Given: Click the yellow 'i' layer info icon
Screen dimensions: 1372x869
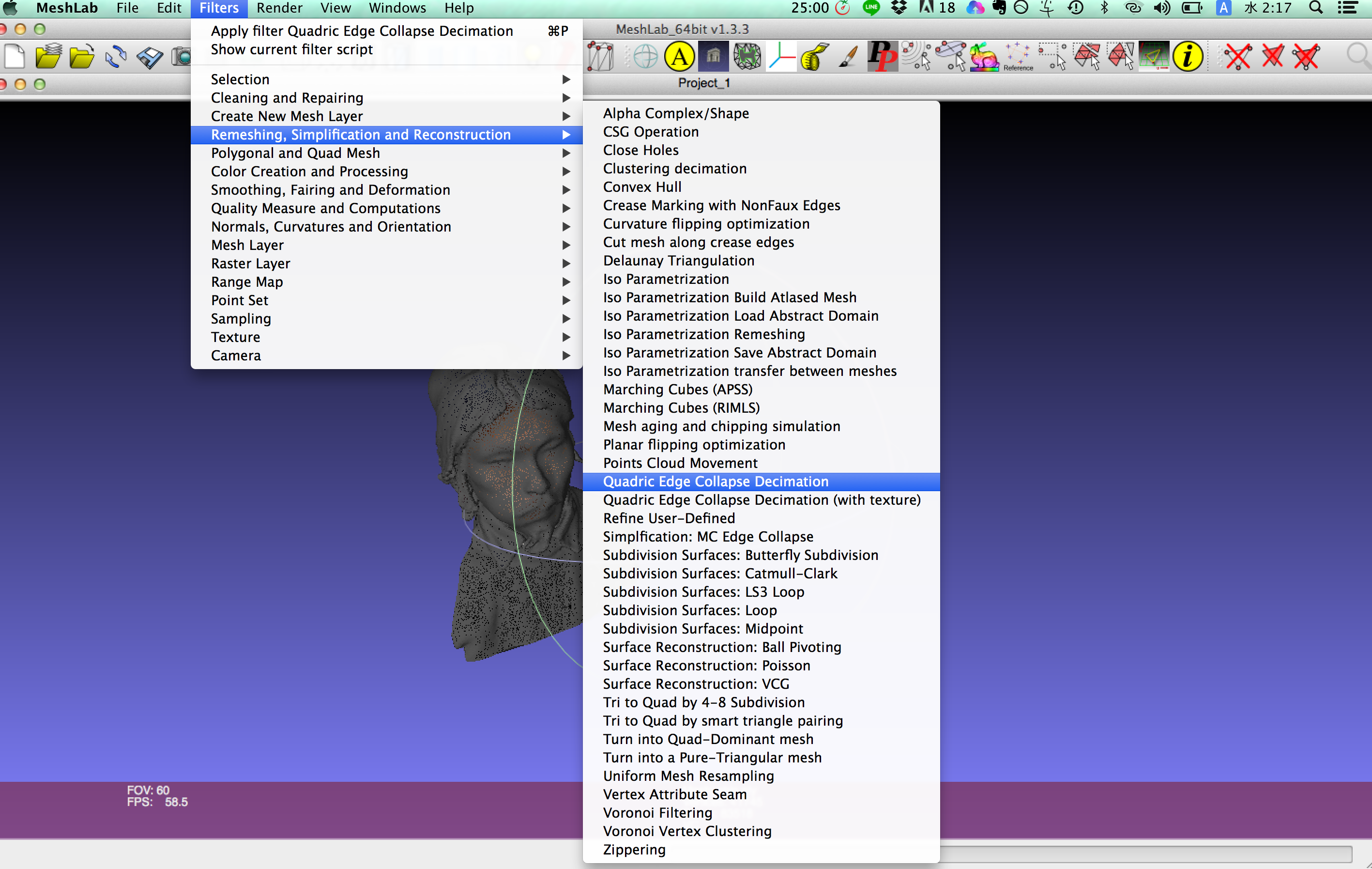Looking at the screenshot, I should click(x=1188, y=57).
